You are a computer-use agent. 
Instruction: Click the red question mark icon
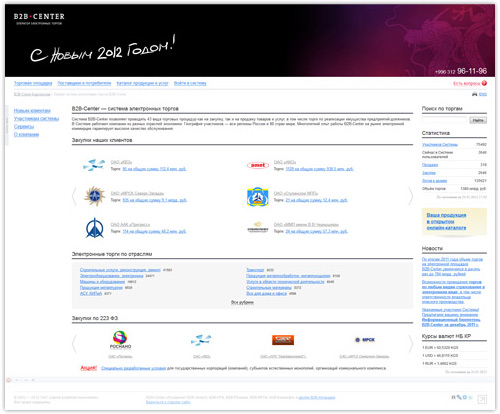click(x=484, y=83)
